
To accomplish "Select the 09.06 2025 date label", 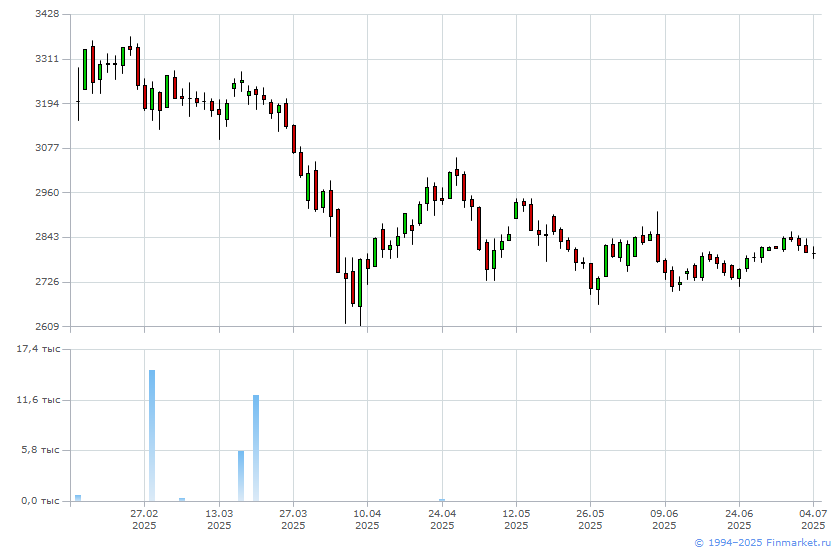I will (x=664, y=519).
